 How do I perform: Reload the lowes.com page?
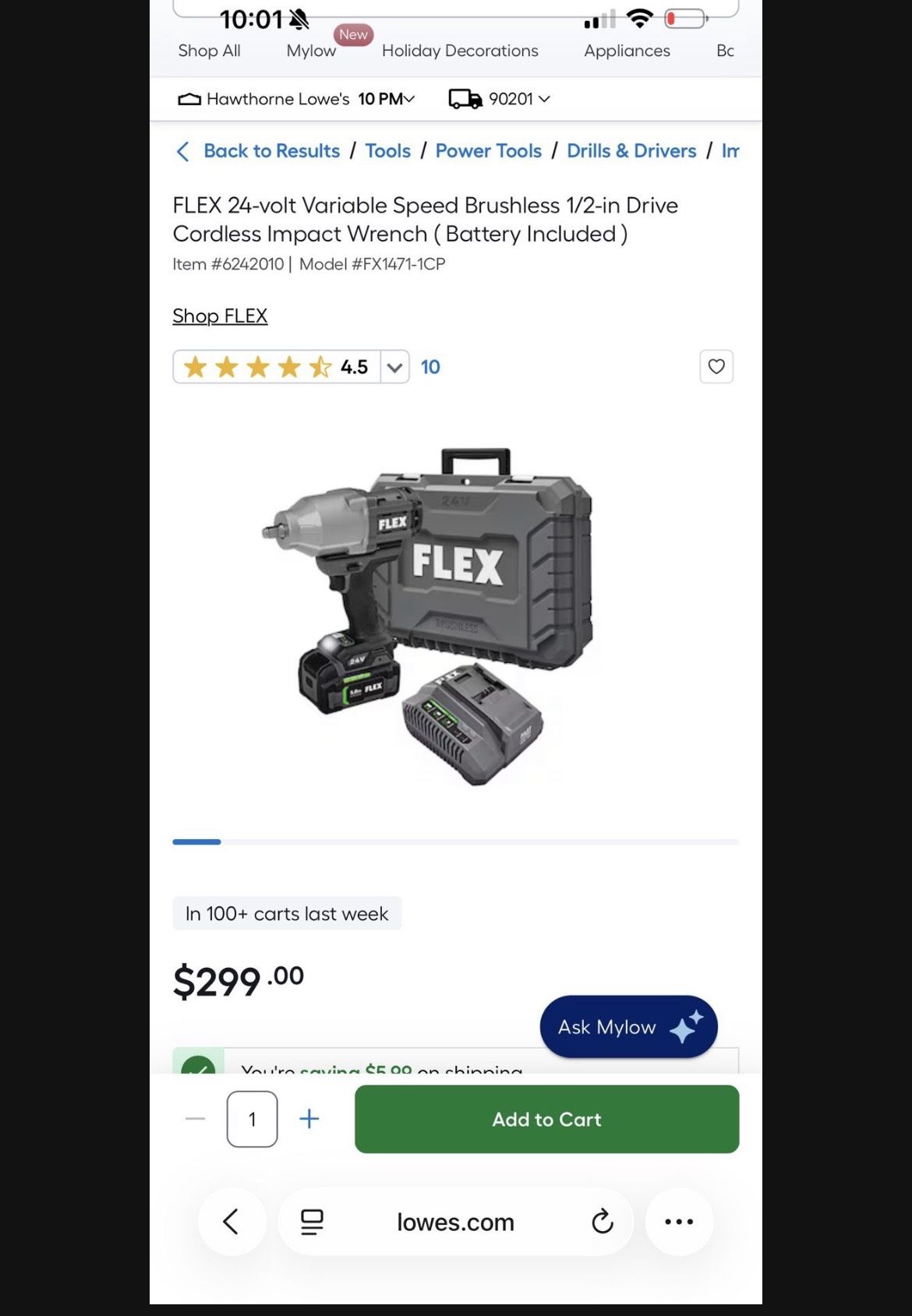[602, 1222]
